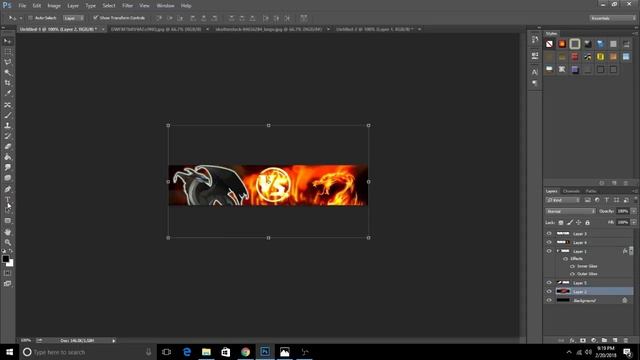Select the Pen tool
This screenshot has height=360, width=640.
pyautogui.click(x=7, y=189)
